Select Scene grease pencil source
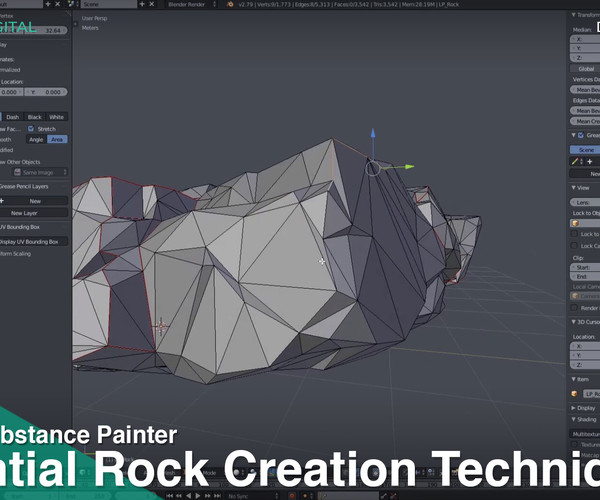Screen dimensions: 600x500 [x=585, y=150]
